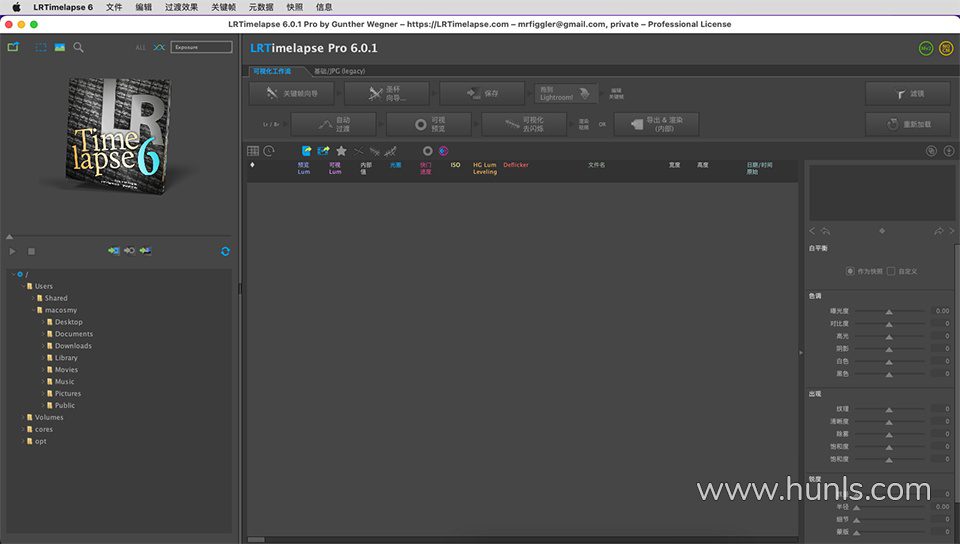Click the 导出 & 渲染 (内部) button
Image resolution: width=960 pixels, height=544 pixels.
tap(656, 124)
